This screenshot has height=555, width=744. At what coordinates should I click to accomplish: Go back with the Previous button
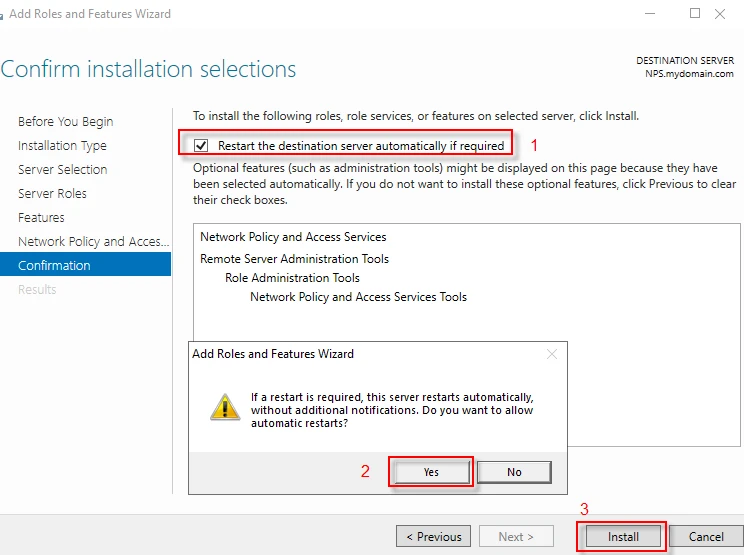[432, 537]
